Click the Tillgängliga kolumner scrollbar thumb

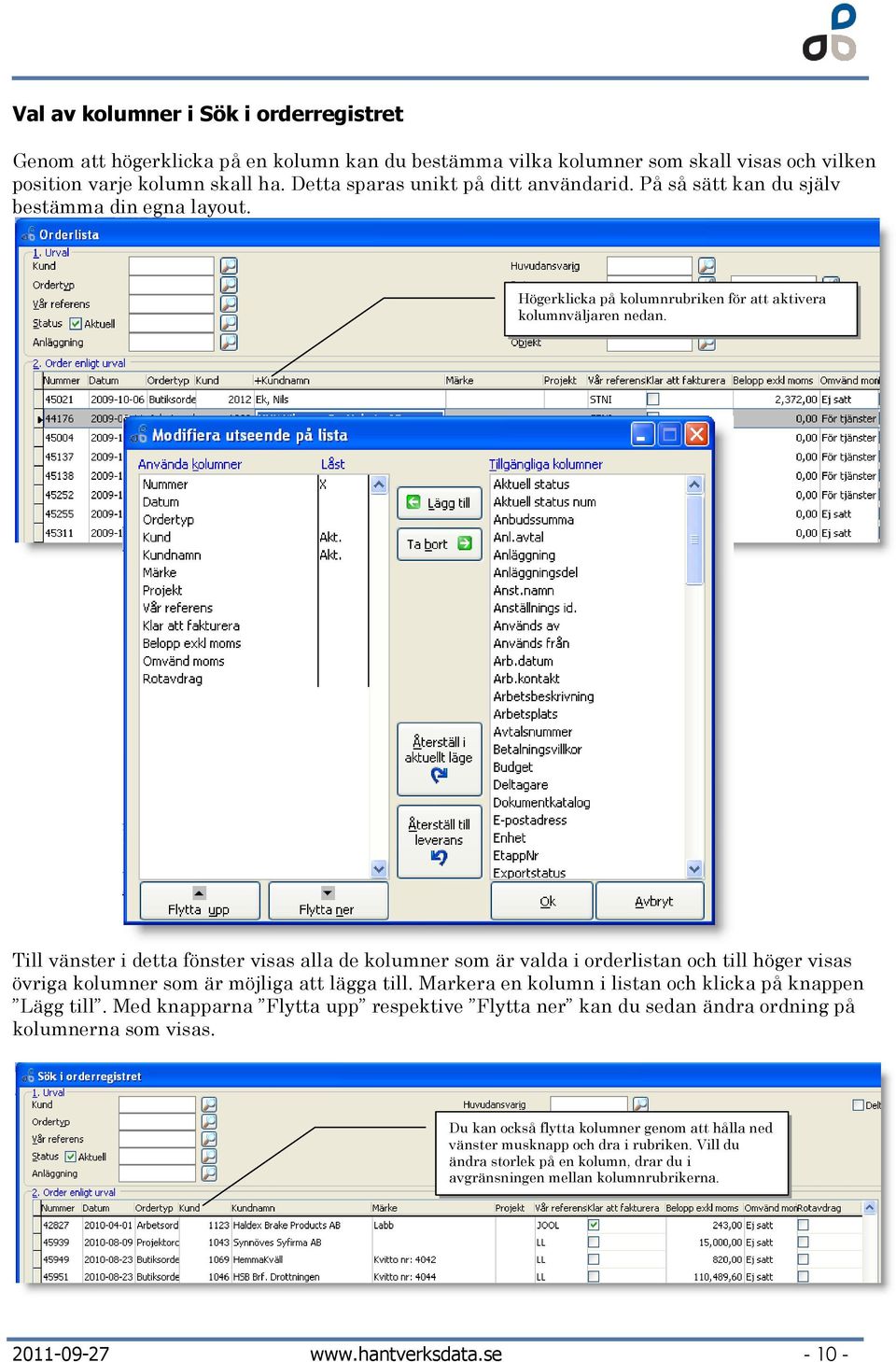pos(694,540)
